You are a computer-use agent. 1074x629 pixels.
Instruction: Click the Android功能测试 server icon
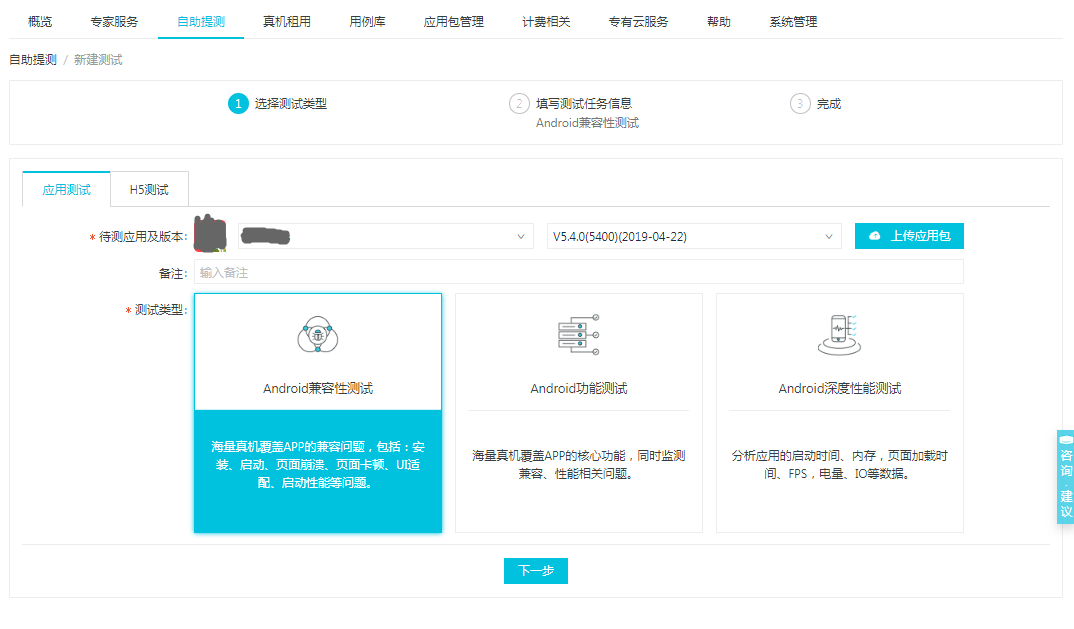578,335
